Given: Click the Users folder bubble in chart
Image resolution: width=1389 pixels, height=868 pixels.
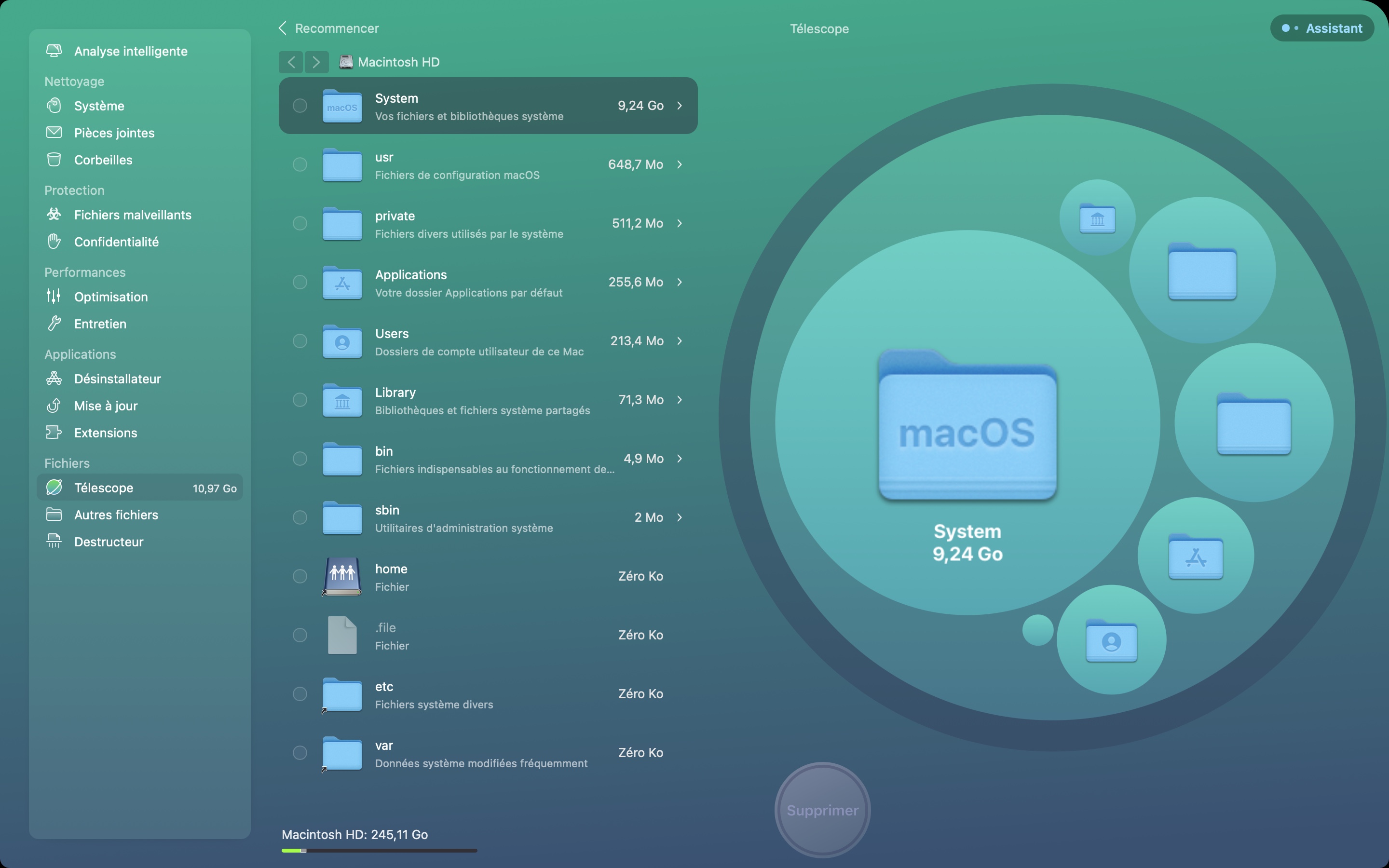Looking at the screenshot, I should 1111,640.
